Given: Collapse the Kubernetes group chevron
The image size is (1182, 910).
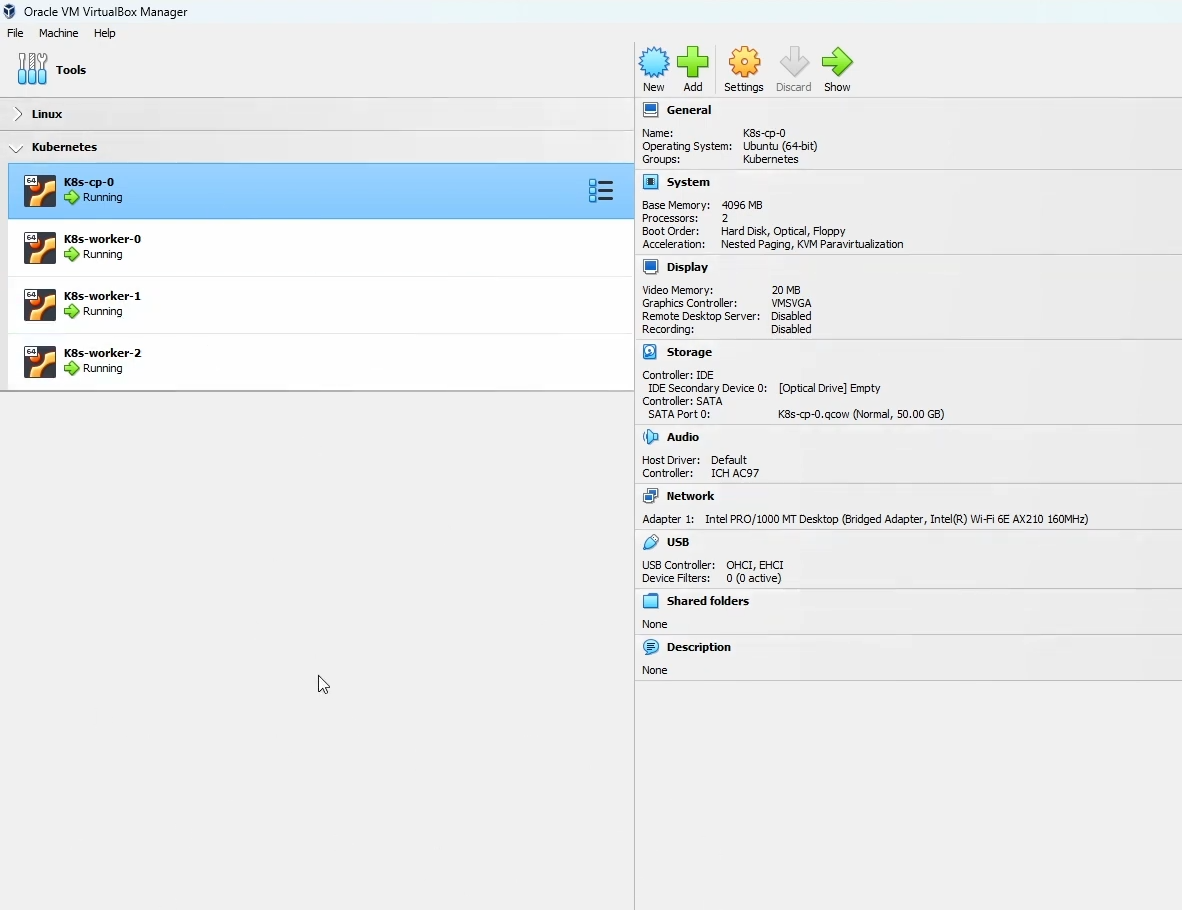Looking at the screenshot, I should tap(16, 148).
